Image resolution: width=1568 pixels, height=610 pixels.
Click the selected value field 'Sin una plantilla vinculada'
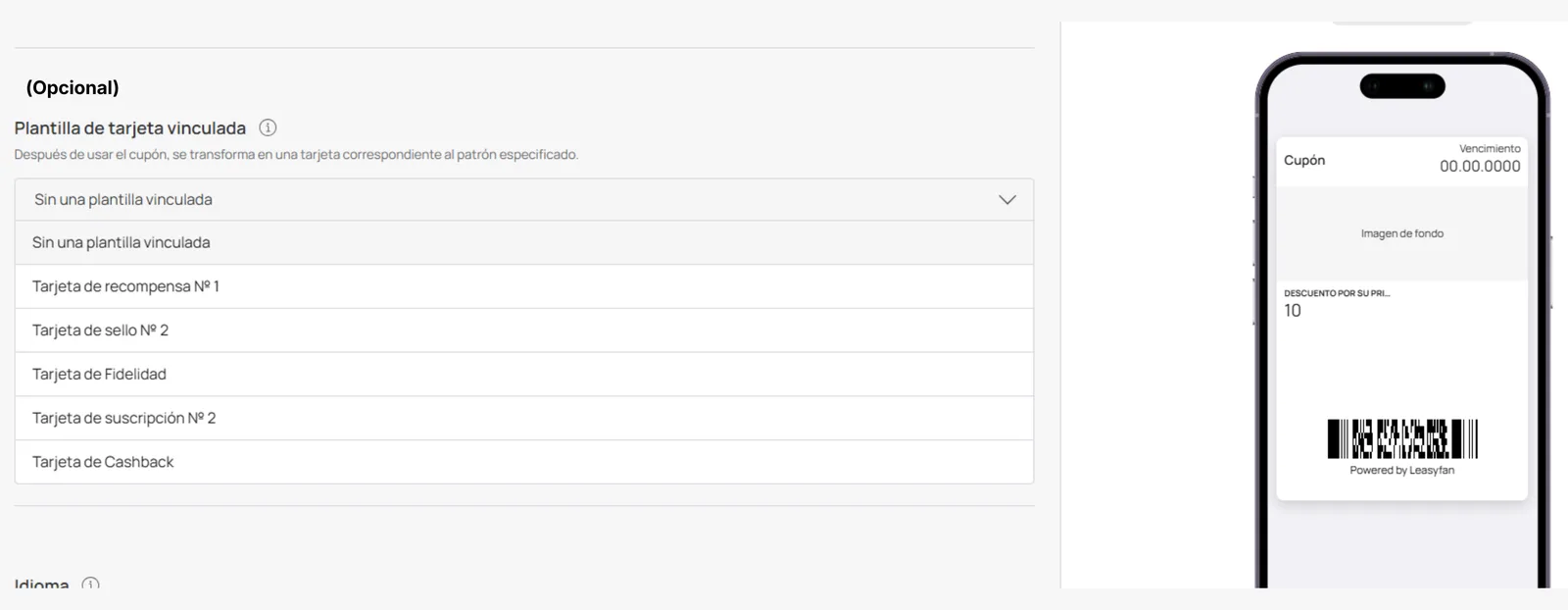coord(524,199)
